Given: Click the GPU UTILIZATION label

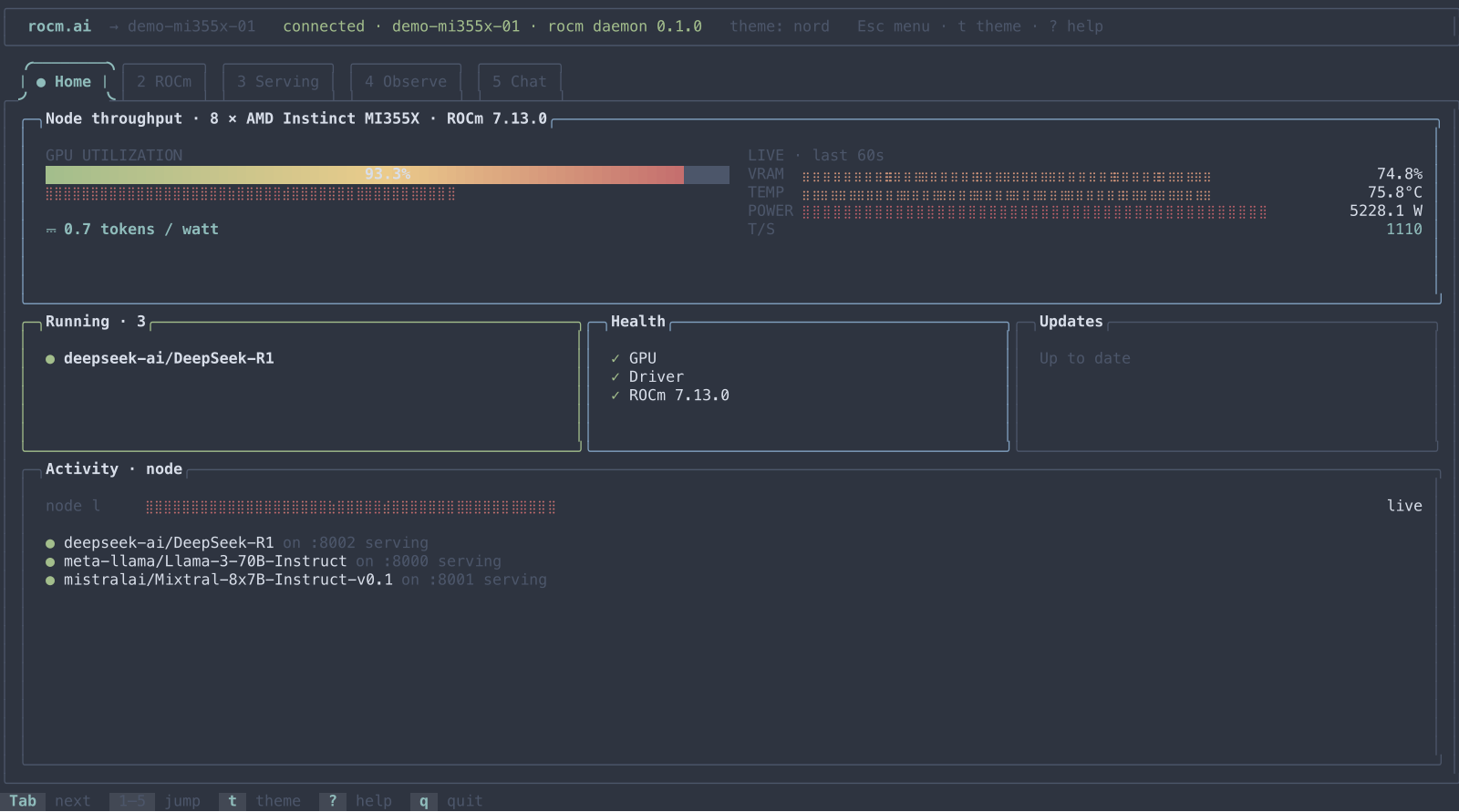Looking at the screenshot, I should point(114,156).
